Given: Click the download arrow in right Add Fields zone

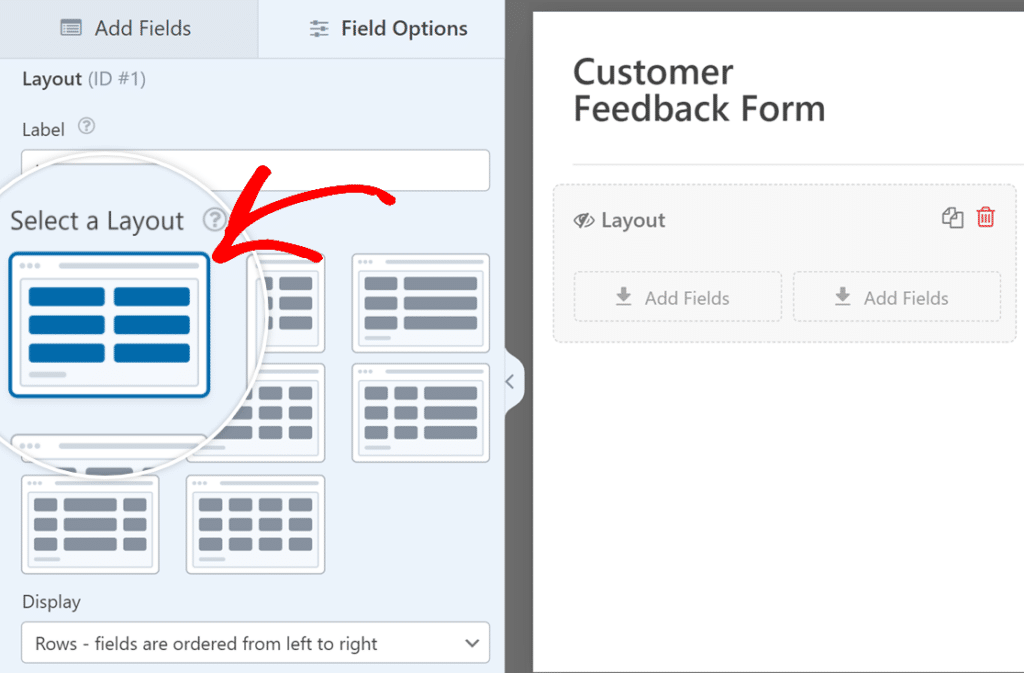Looking at the screenshot, I should tap(843, 296).
